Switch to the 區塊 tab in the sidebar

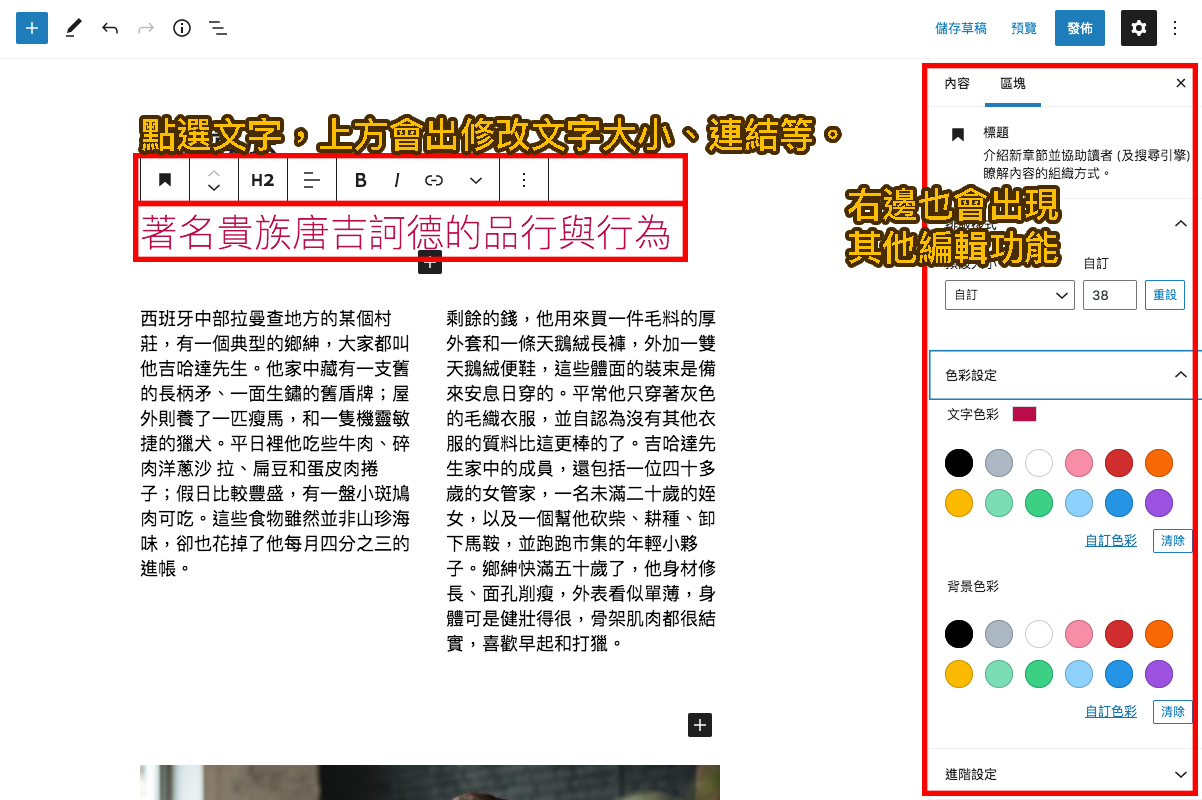[x=1013, y=84]
